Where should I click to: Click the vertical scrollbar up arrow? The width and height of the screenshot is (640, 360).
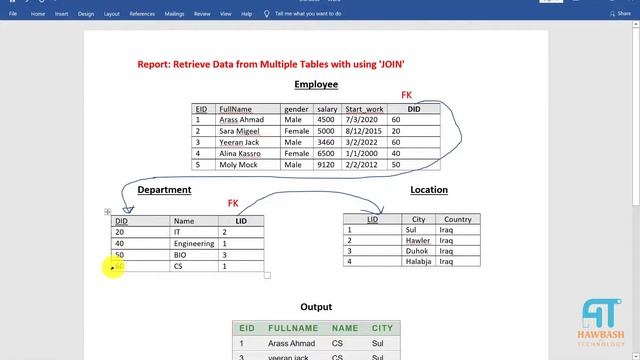click(636, 24)
